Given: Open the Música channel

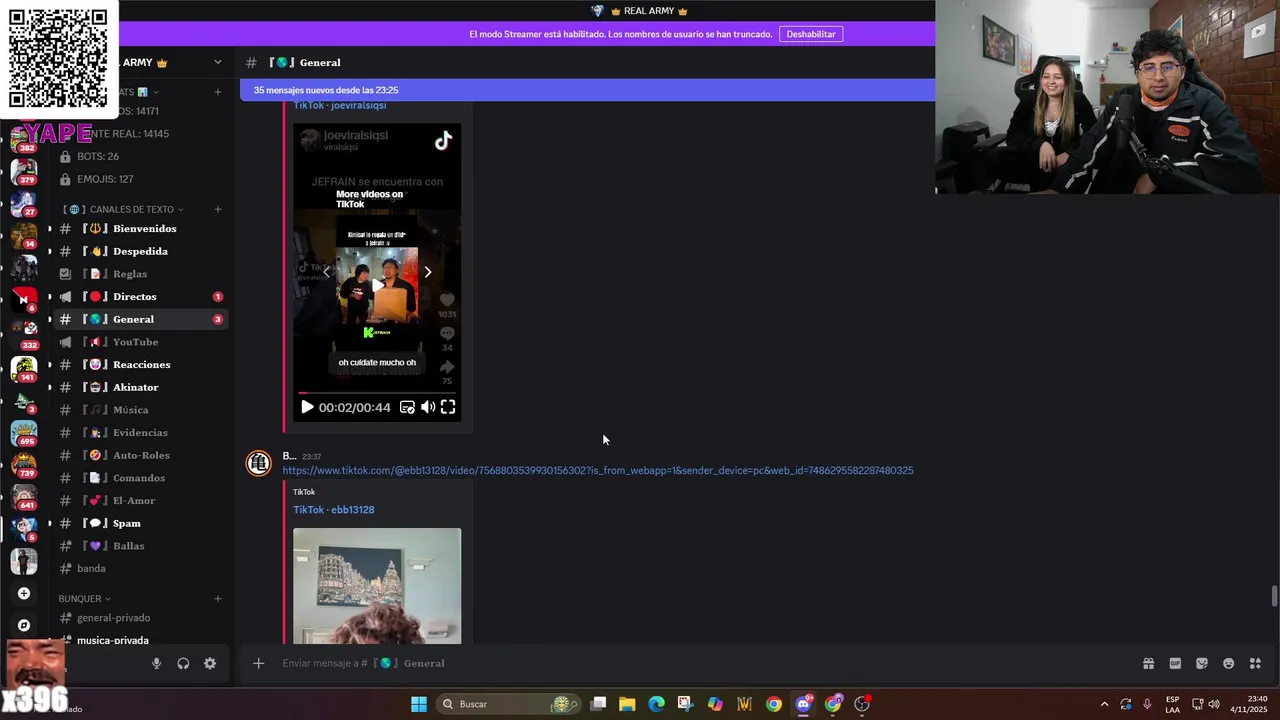Looking at the screenshot, I should (141, 410).
